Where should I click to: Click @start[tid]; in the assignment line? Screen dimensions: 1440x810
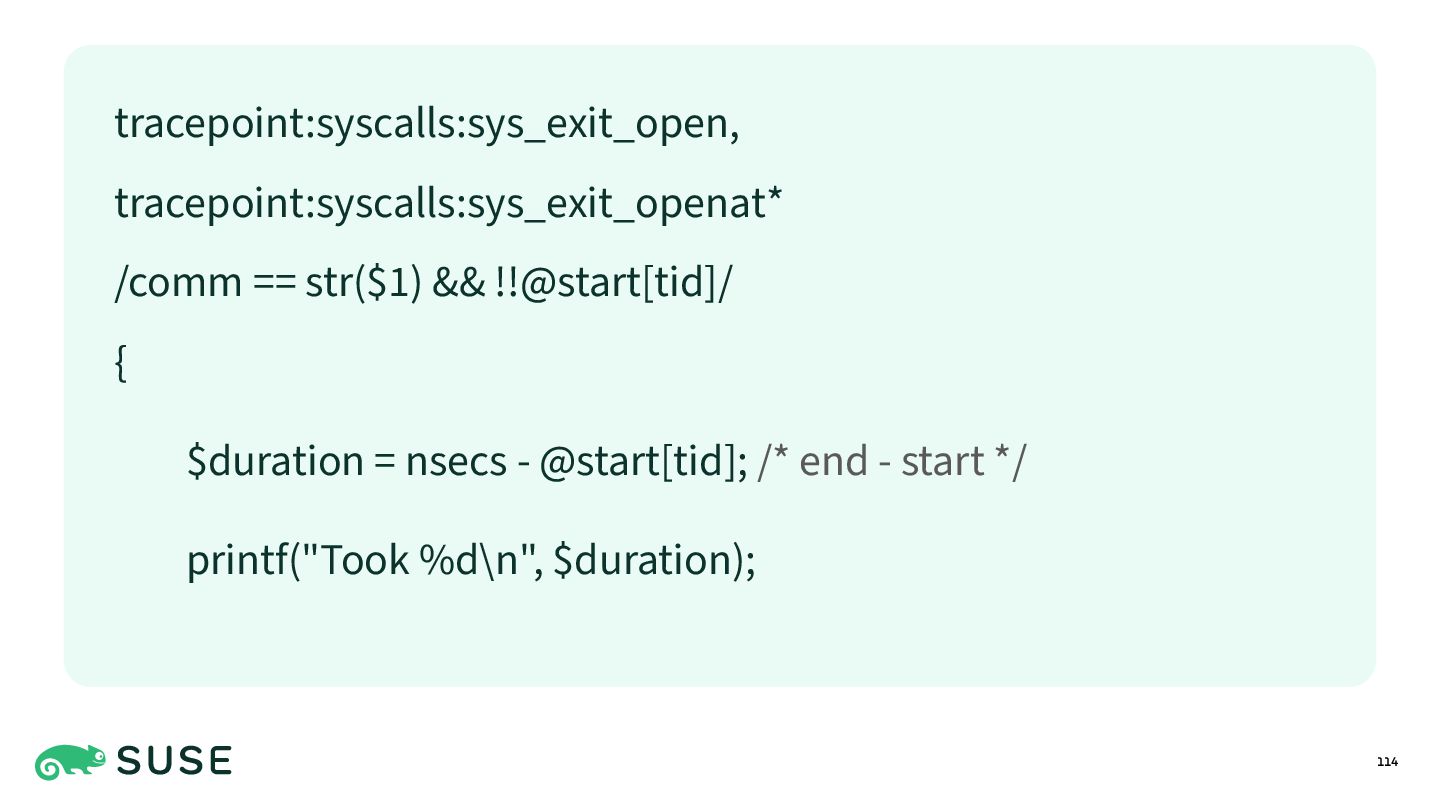pyautogui.click(x=643, y=462)
